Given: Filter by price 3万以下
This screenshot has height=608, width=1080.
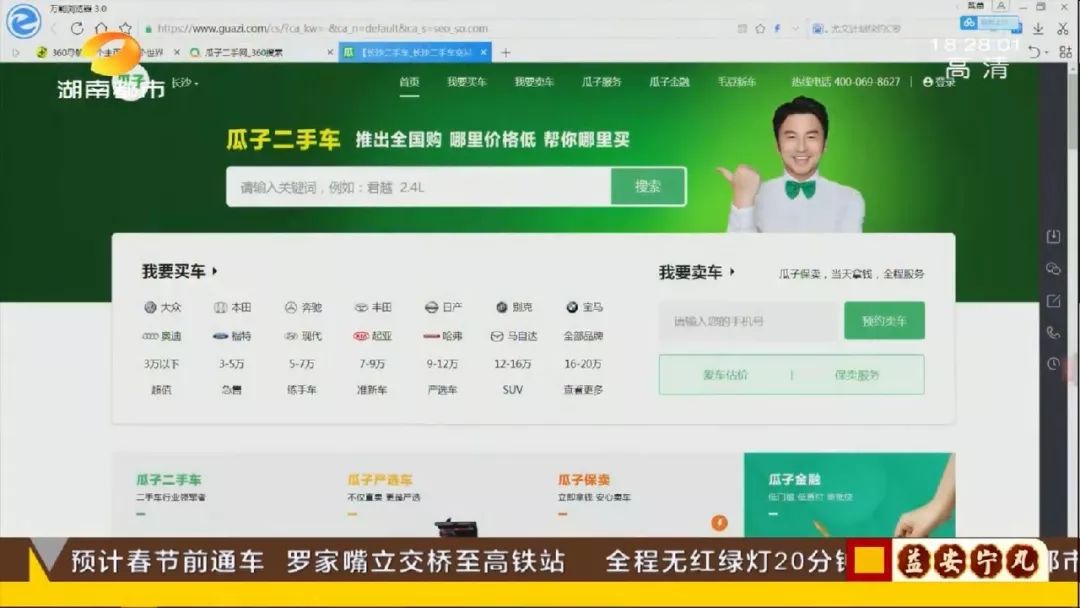Looking at the screenshot, I should point(161,364).
